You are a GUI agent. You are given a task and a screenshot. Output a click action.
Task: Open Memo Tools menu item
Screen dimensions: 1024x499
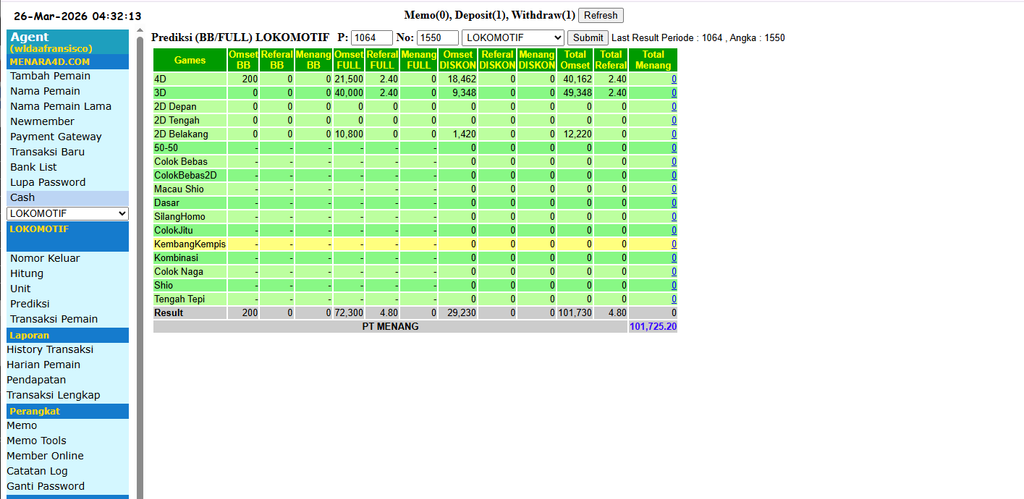click(36, 440)
